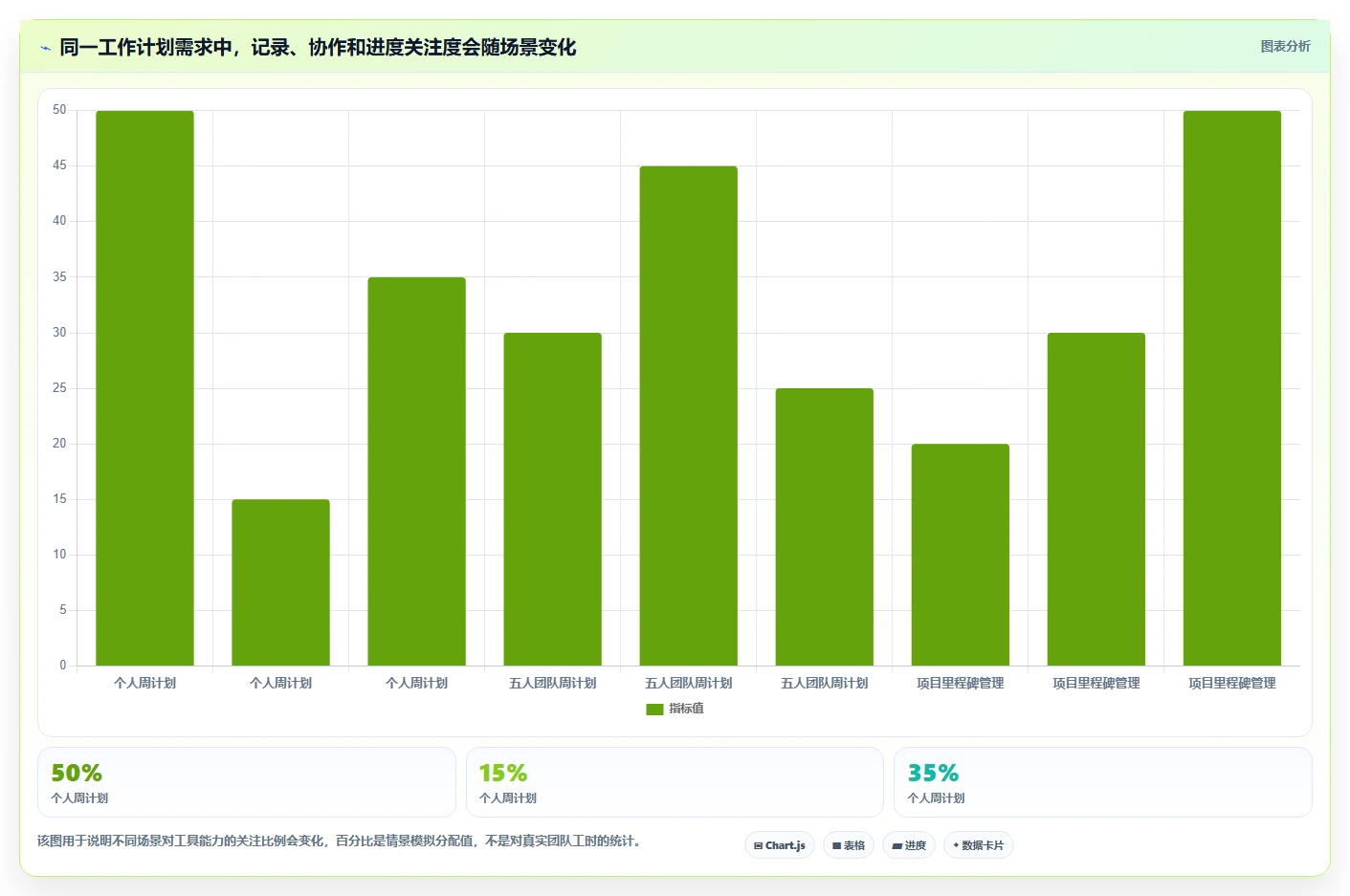Select the 35-value 个人周计划 bar

(x=416, y=471)
